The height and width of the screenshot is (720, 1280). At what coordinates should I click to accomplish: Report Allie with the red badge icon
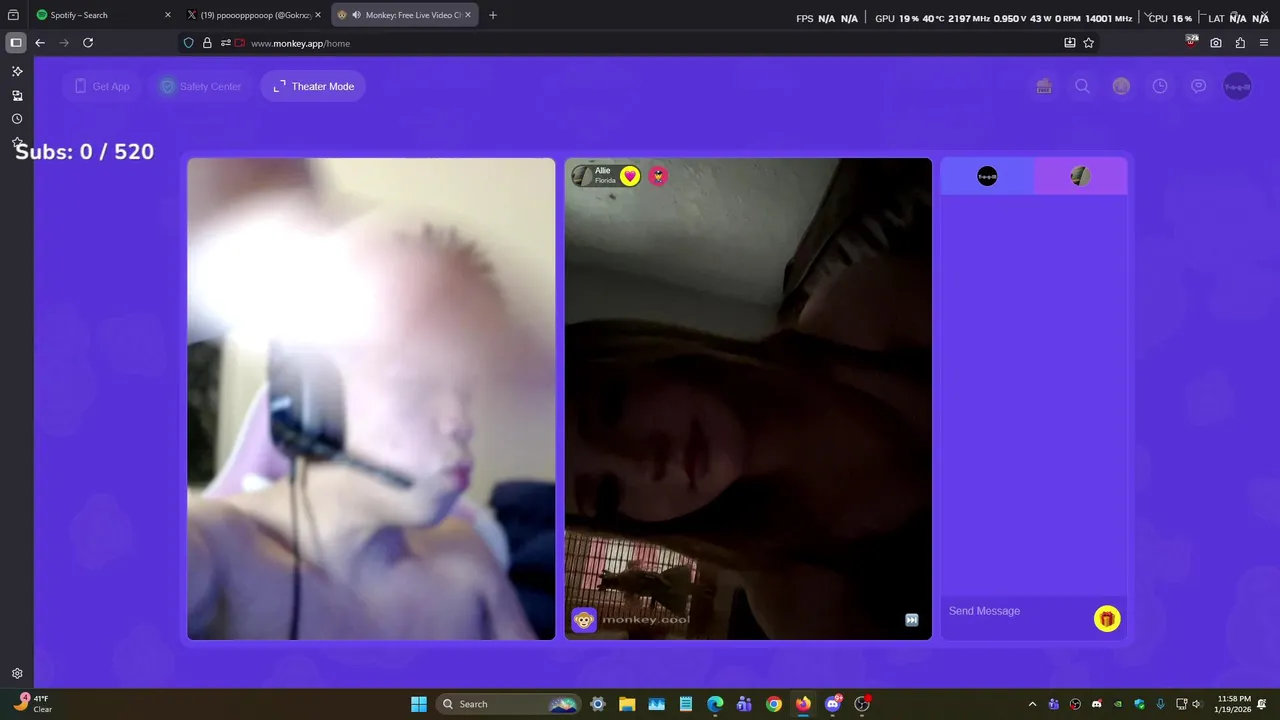tap(658, 176)
